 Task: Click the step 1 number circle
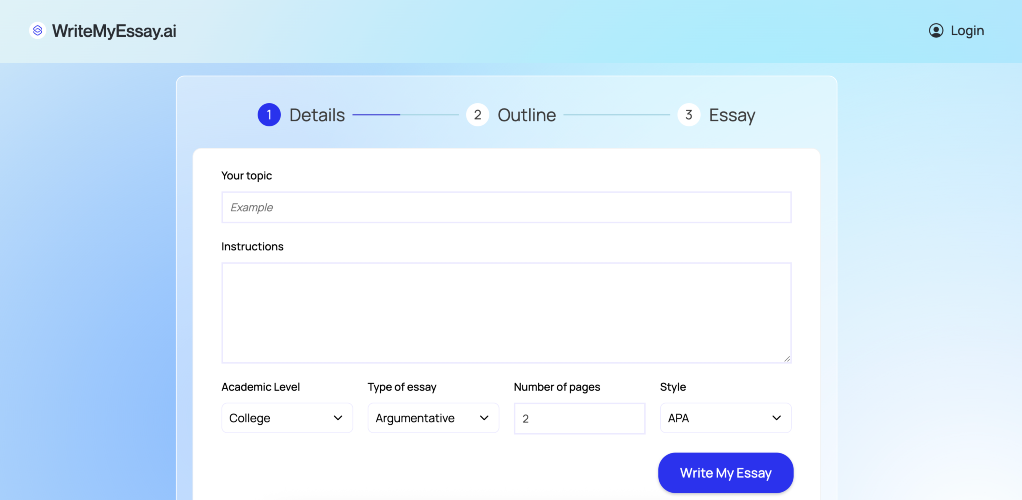269,115
